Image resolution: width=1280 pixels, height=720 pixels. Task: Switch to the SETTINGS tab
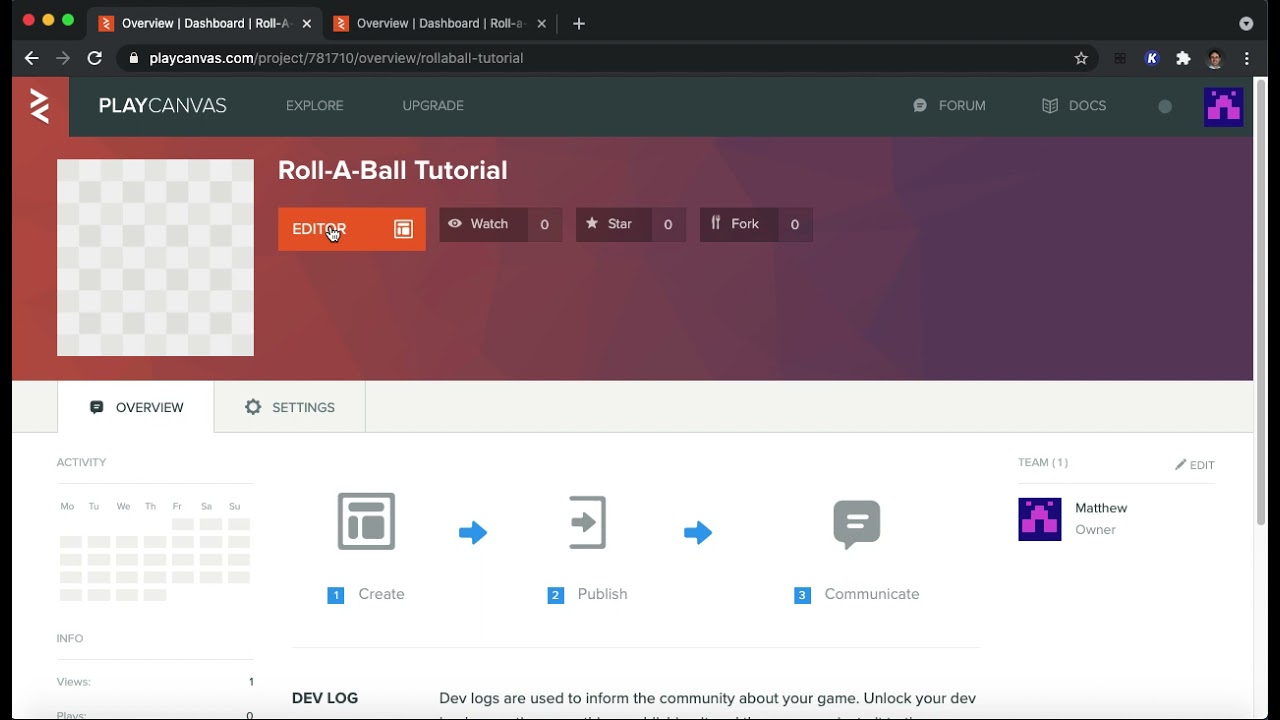tap(290, 407)
